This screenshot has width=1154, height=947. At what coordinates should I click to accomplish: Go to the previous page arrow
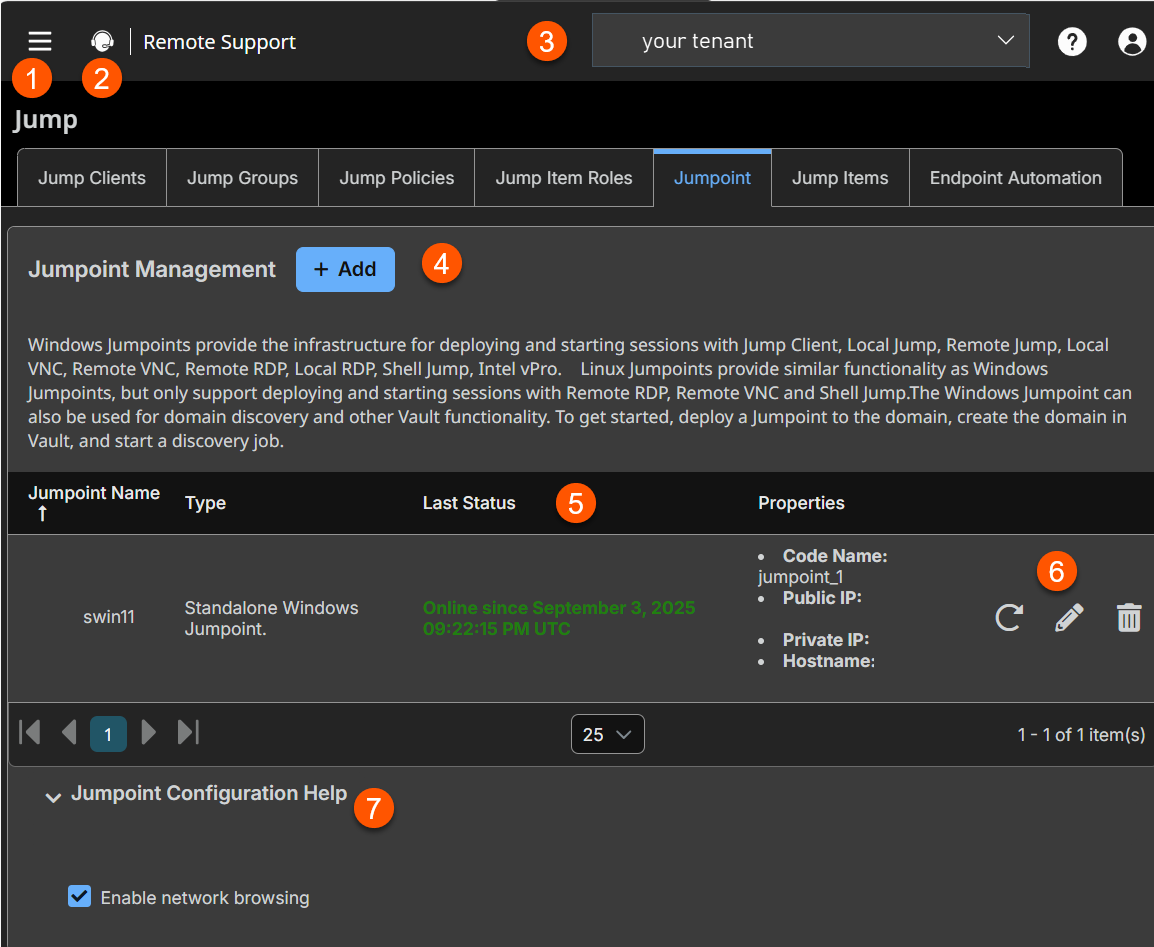(x=69, y=732)
